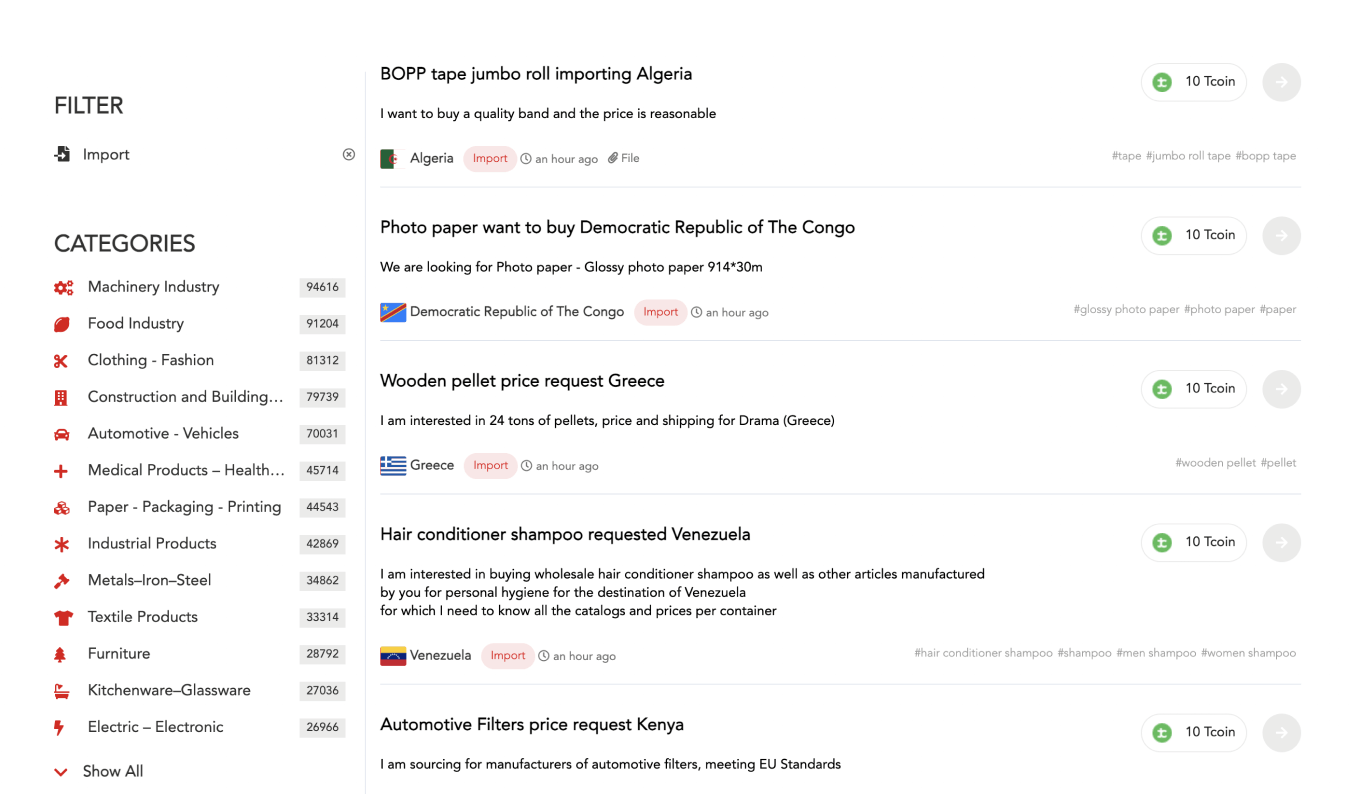Click the File attachment on the BOPP tape listing
1360x794 pixels.
pos(624,158)
